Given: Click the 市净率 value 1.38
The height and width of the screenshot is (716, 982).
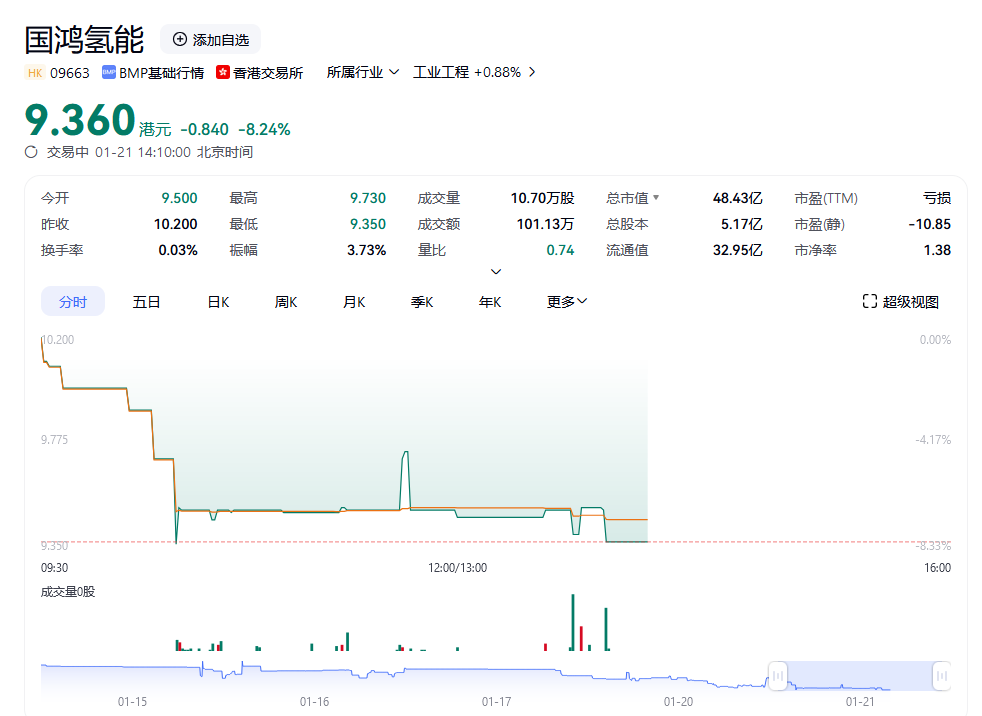Looking at the screenshot, I should (937, 251).
